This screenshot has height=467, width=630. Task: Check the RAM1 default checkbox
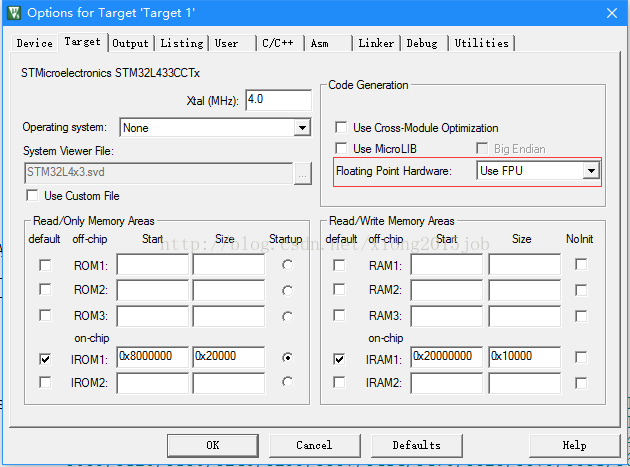(339, 265)
